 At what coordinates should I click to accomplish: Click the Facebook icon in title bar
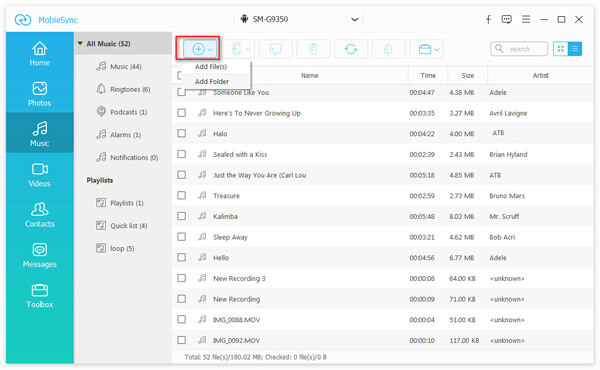point(488,20)
